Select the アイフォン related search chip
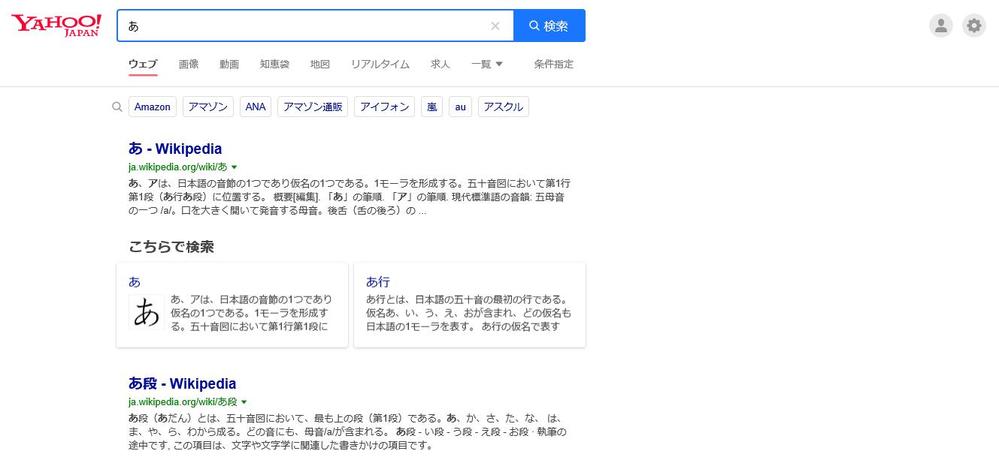This screenshot has width=999, height=457. (x=385, y=107)
